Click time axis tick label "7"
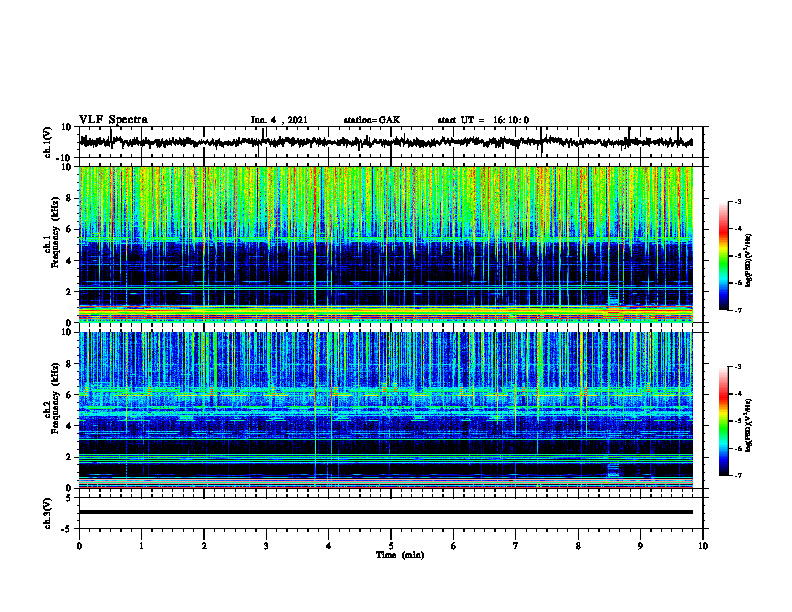792x612 pixels. click(x=516, y=546)
